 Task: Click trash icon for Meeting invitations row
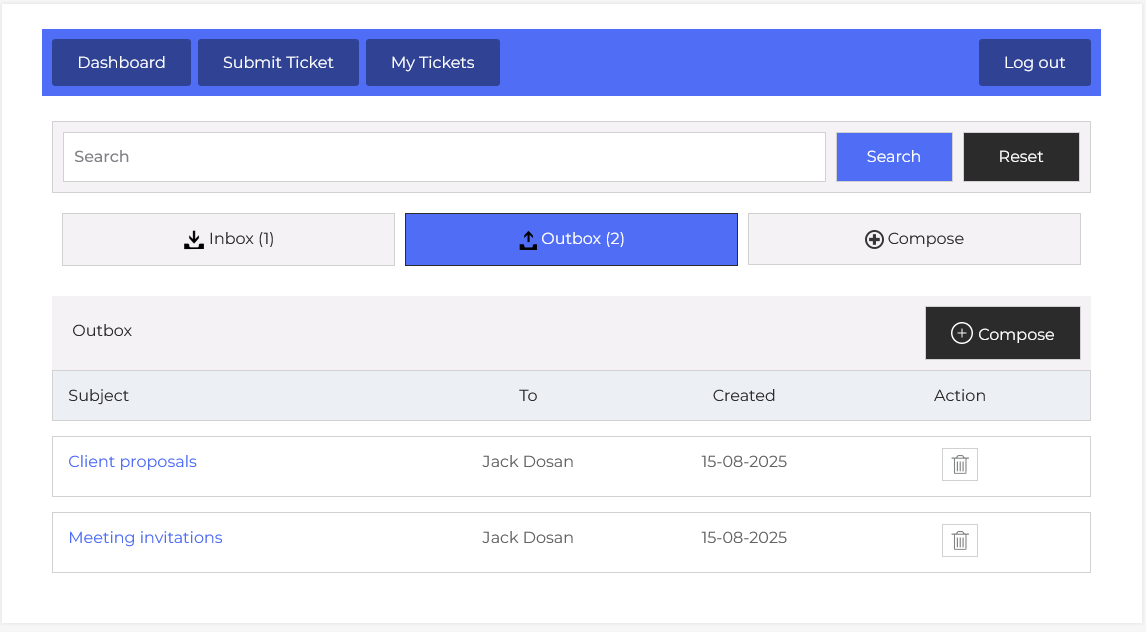[959, 540]
